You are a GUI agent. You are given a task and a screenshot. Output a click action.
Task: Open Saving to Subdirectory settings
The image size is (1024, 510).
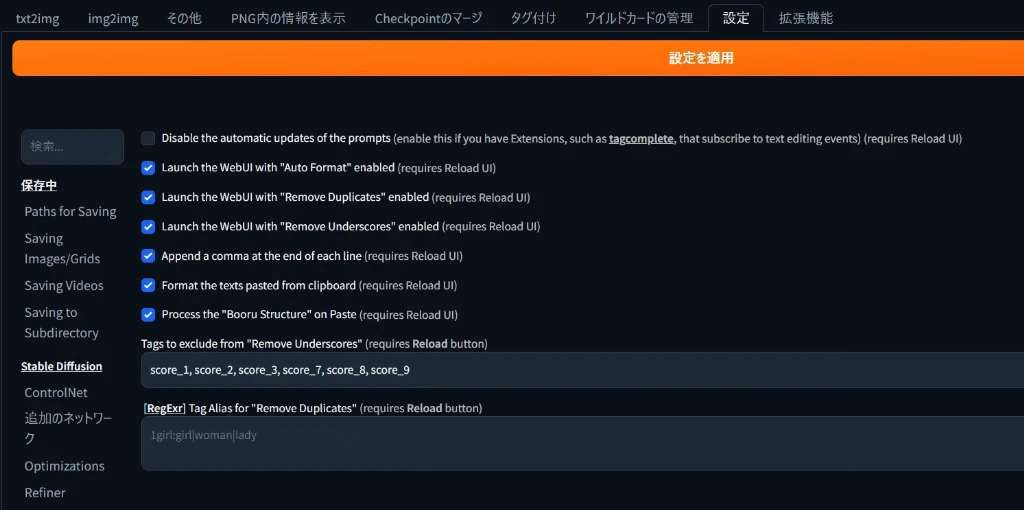61,323
